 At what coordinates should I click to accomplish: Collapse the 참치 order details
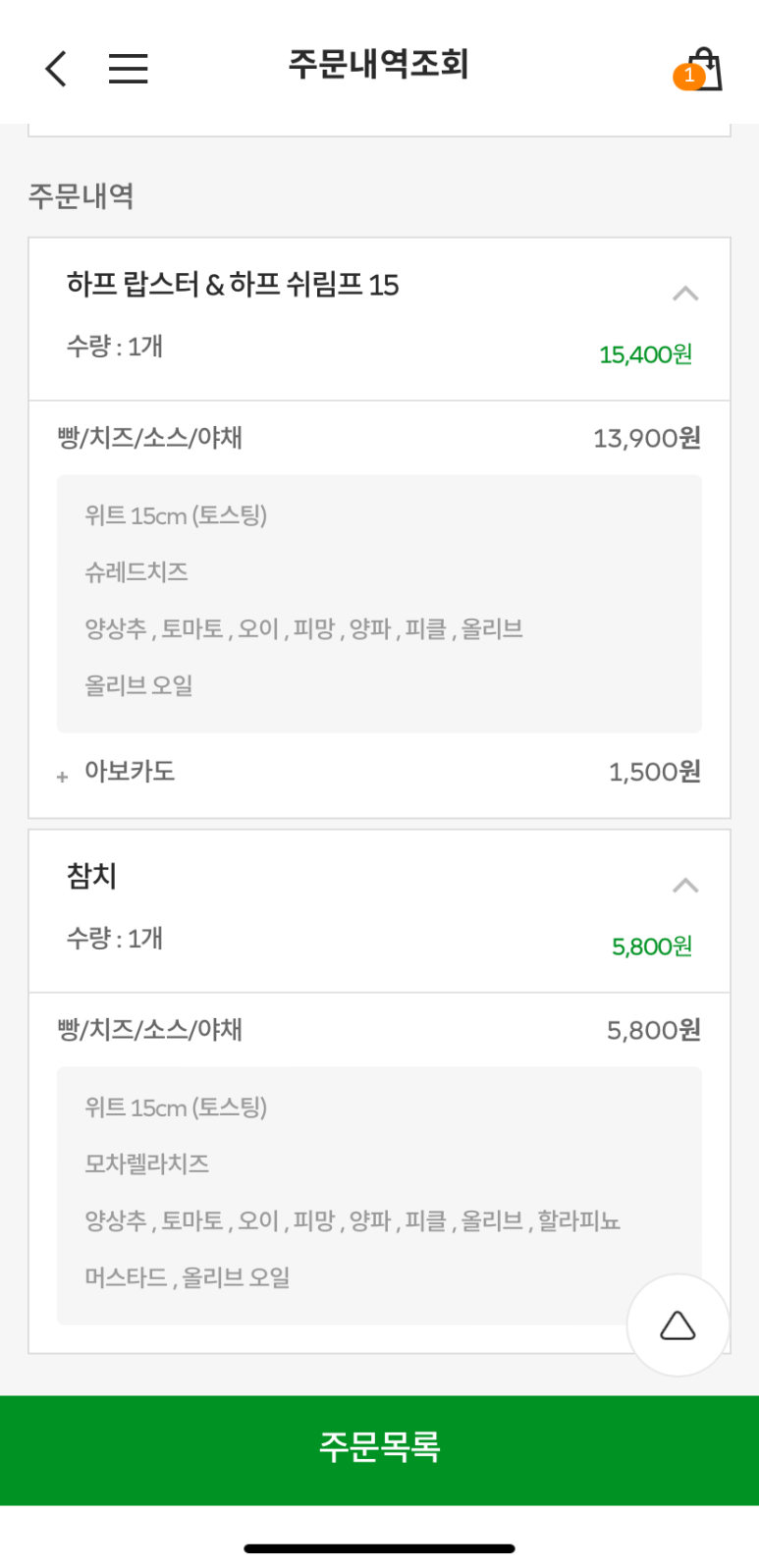(x=684, y=886)
